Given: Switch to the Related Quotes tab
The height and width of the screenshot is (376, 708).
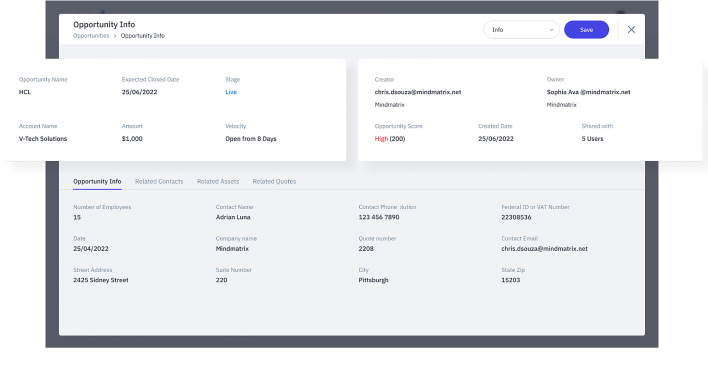Looking at the screenshot, I should pyautogui.click(x=274, y=181).
